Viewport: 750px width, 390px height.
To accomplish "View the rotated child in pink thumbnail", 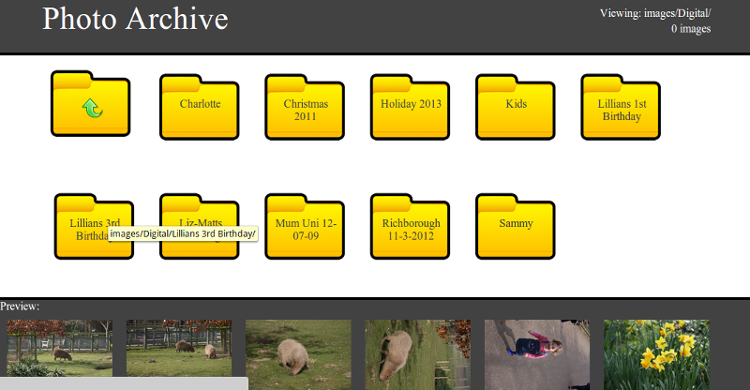I will (537, 355).
